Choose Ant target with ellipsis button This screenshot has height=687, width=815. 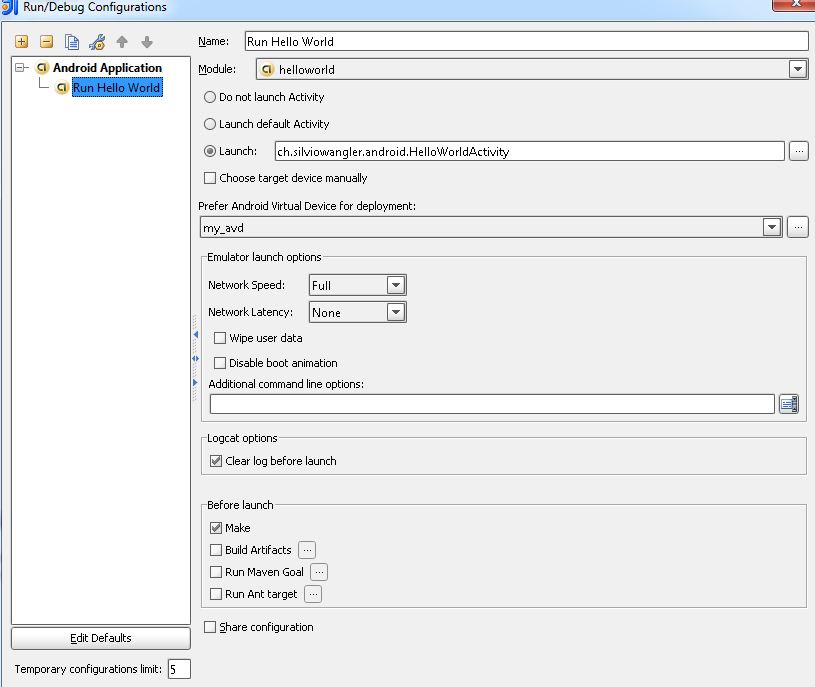click(313, 594)
